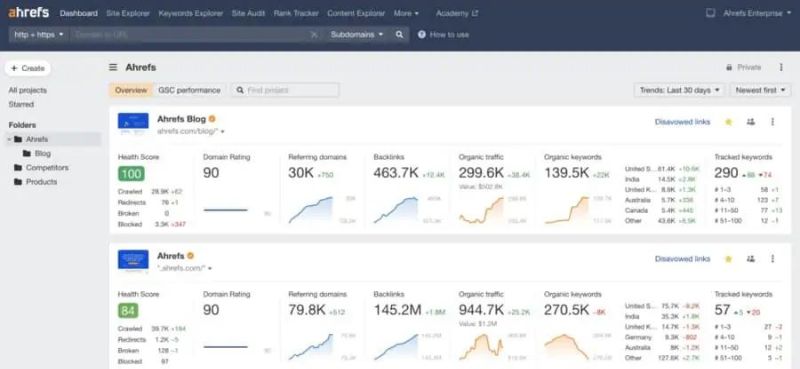Clear the URL field with X icon
Image resolution: width=800 pixels, height=369 pixels.
314,35
